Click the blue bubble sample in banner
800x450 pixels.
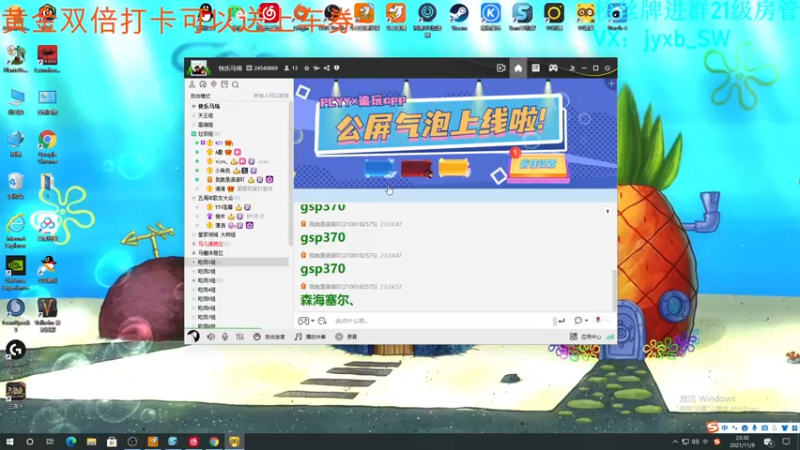click(x=380, y=168)
